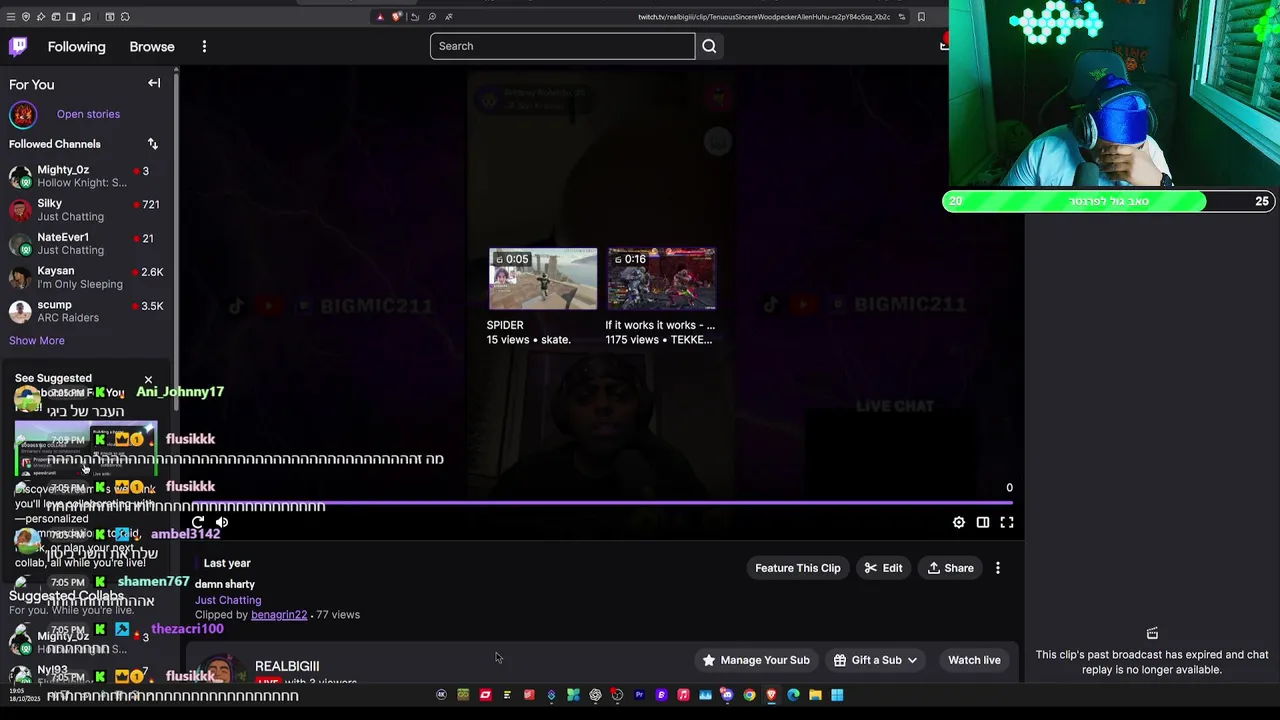Collapse the For You sidebar arrow

[x=154, y=84]
